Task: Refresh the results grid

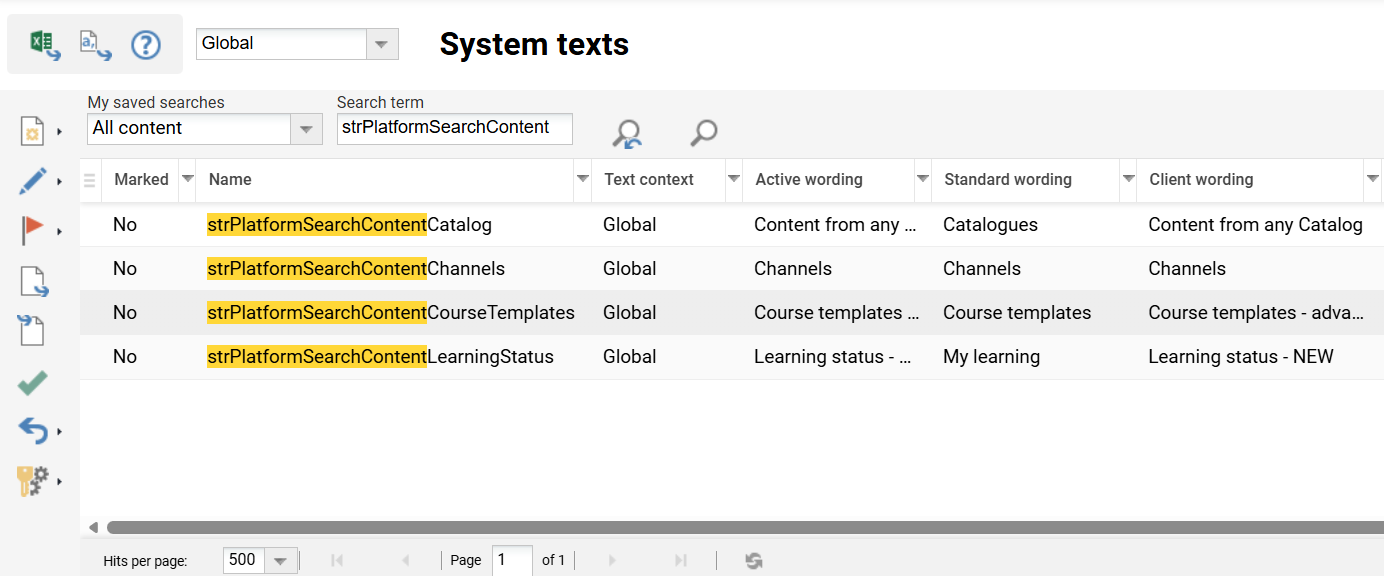Action: click(753, 560)
